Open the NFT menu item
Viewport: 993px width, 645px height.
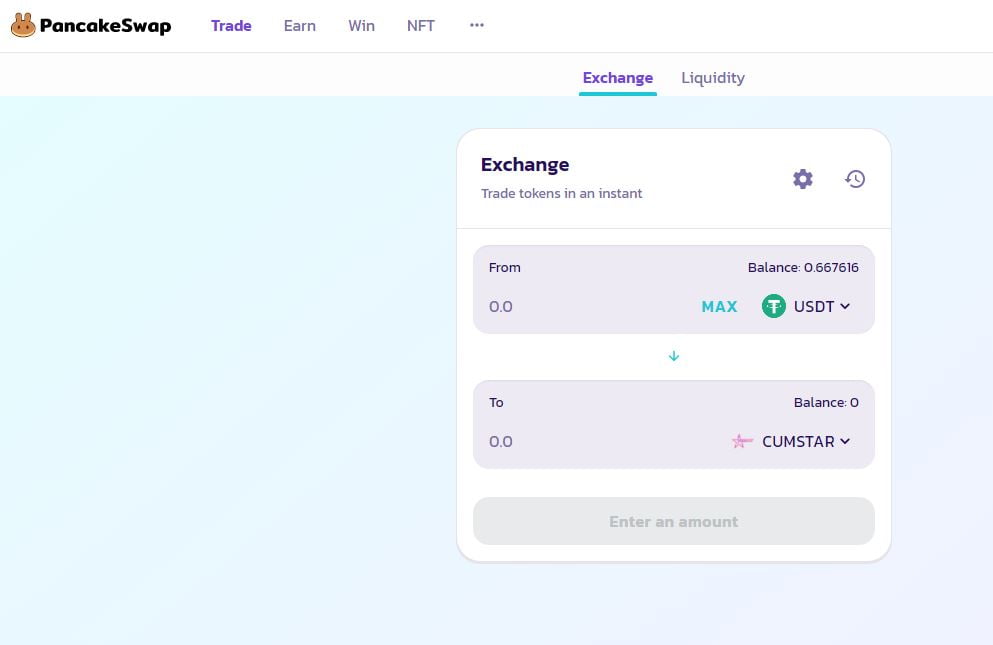[x=420, y=26]
